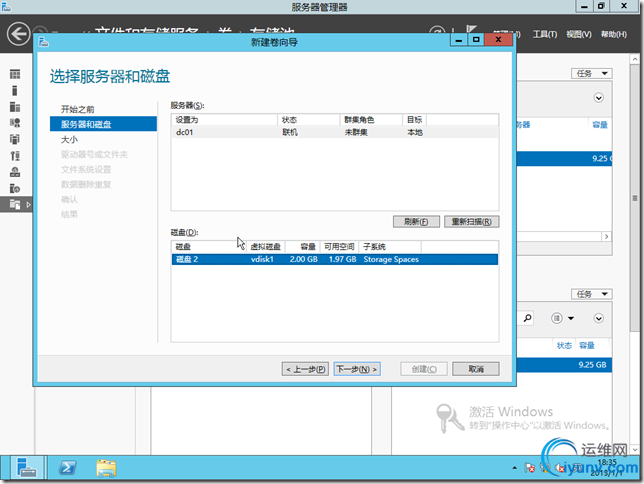Show hidden tray icons arrow
The height and width of the screenshot is (484, 644).
[x=515, y=468]
